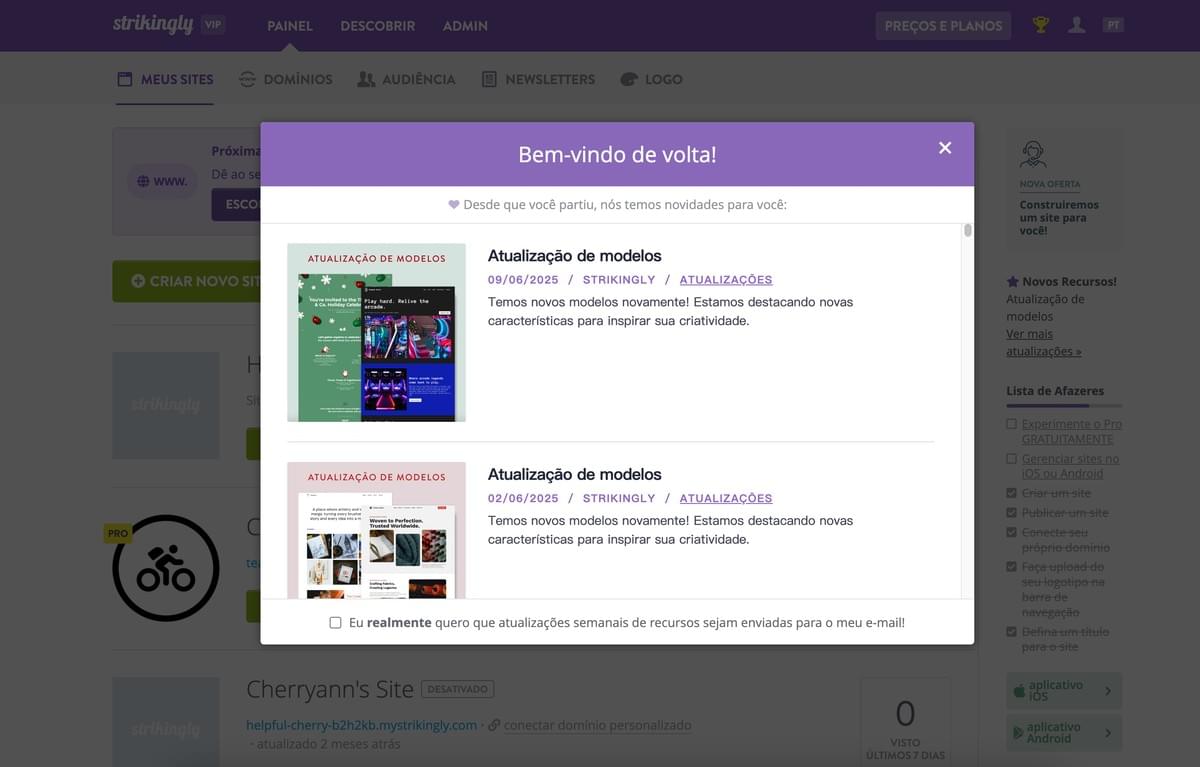1200x767 pixels.
Task: Click Cherryann's Site placeholder thumbnail
Action: tap(166, 722)
